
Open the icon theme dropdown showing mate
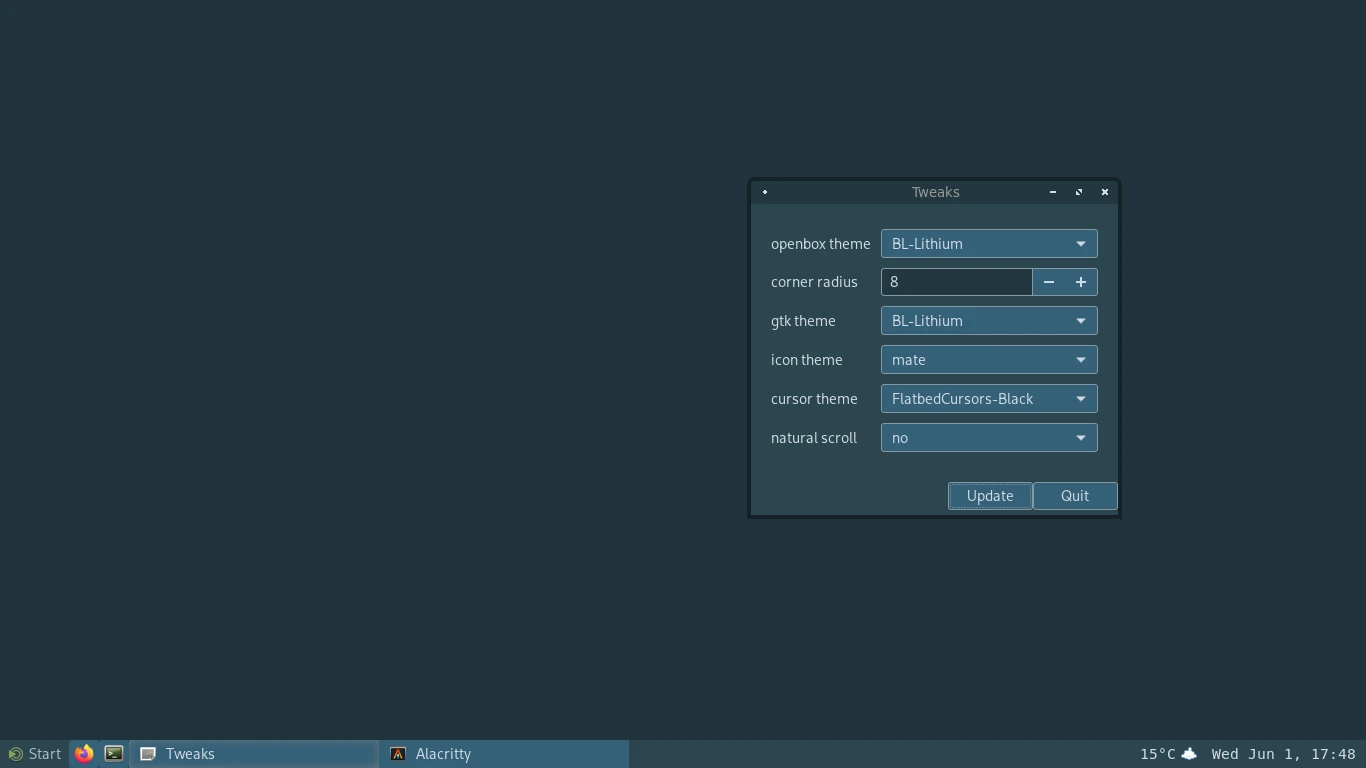click(x=988, y=360)
